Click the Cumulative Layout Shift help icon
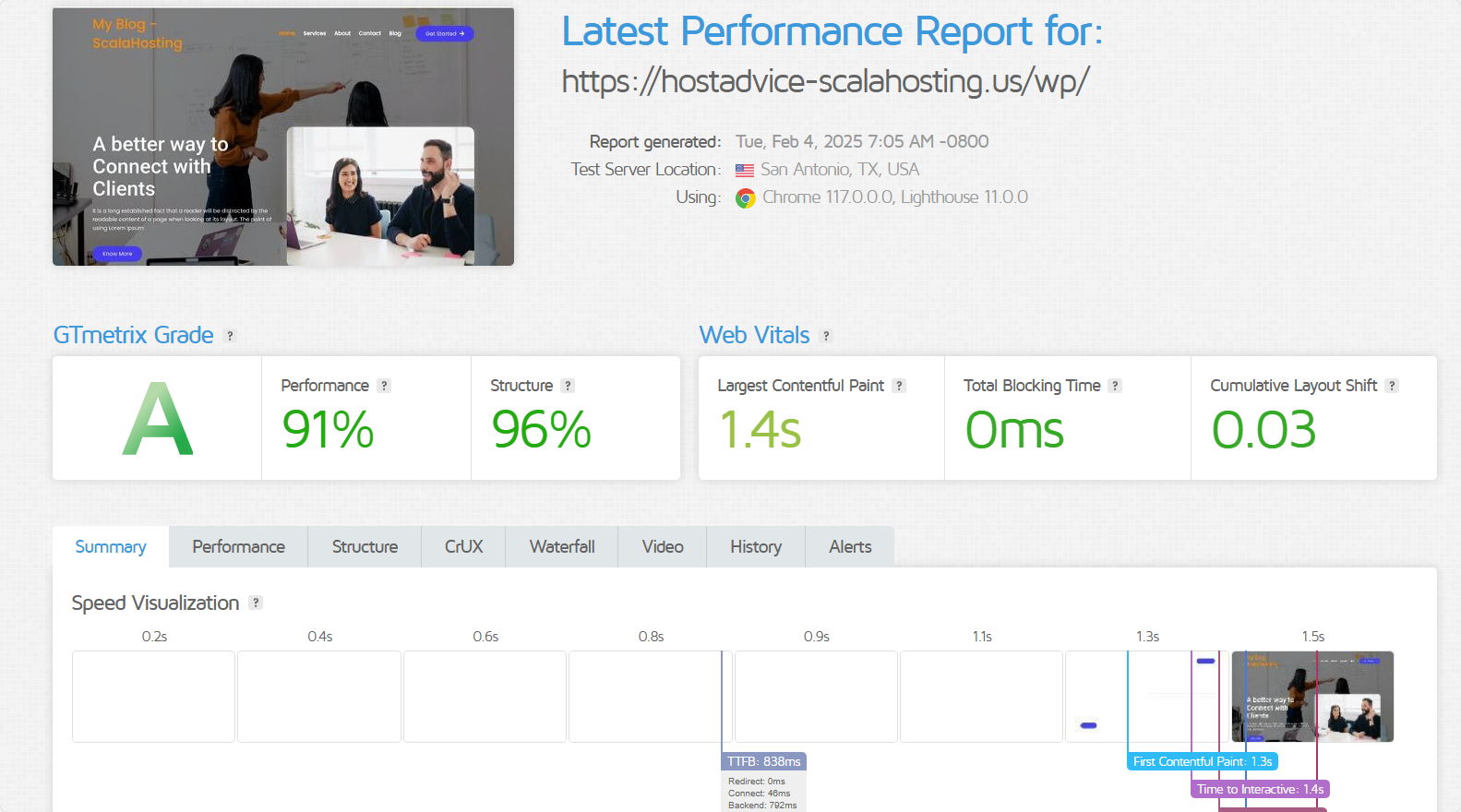This screenshot has height=812, width=1461. tap(1392, 386)
